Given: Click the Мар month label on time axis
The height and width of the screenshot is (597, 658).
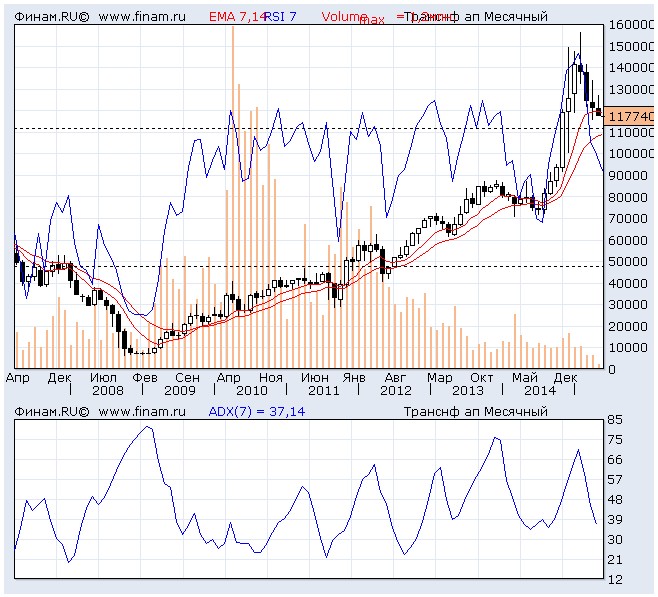Looking at the screenshot, I should pyautogui.click(x=440, y=378).
